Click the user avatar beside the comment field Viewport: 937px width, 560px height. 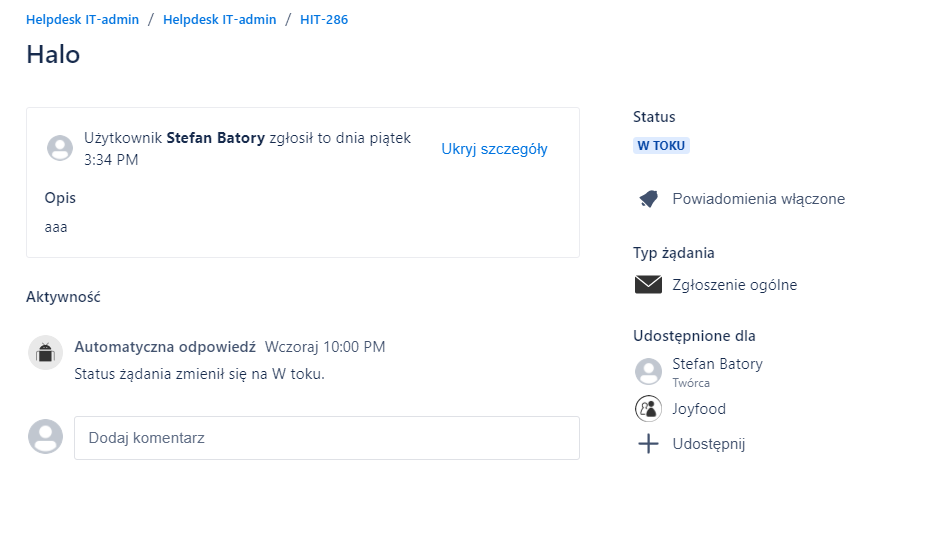click(x=45, y=436)
